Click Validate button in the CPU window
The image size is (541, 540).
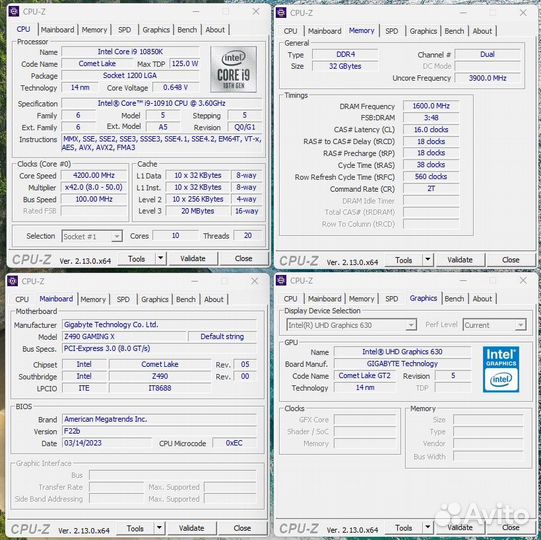193,258
